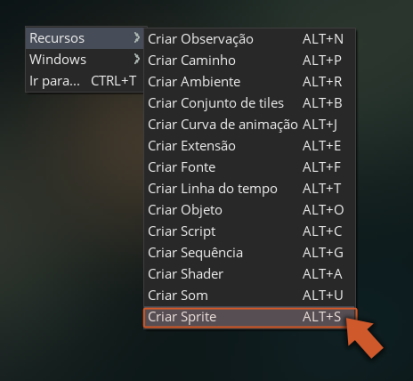Select Criar Curva de animação
Viewport: 413px width, 381px height.
click(250, 124)
